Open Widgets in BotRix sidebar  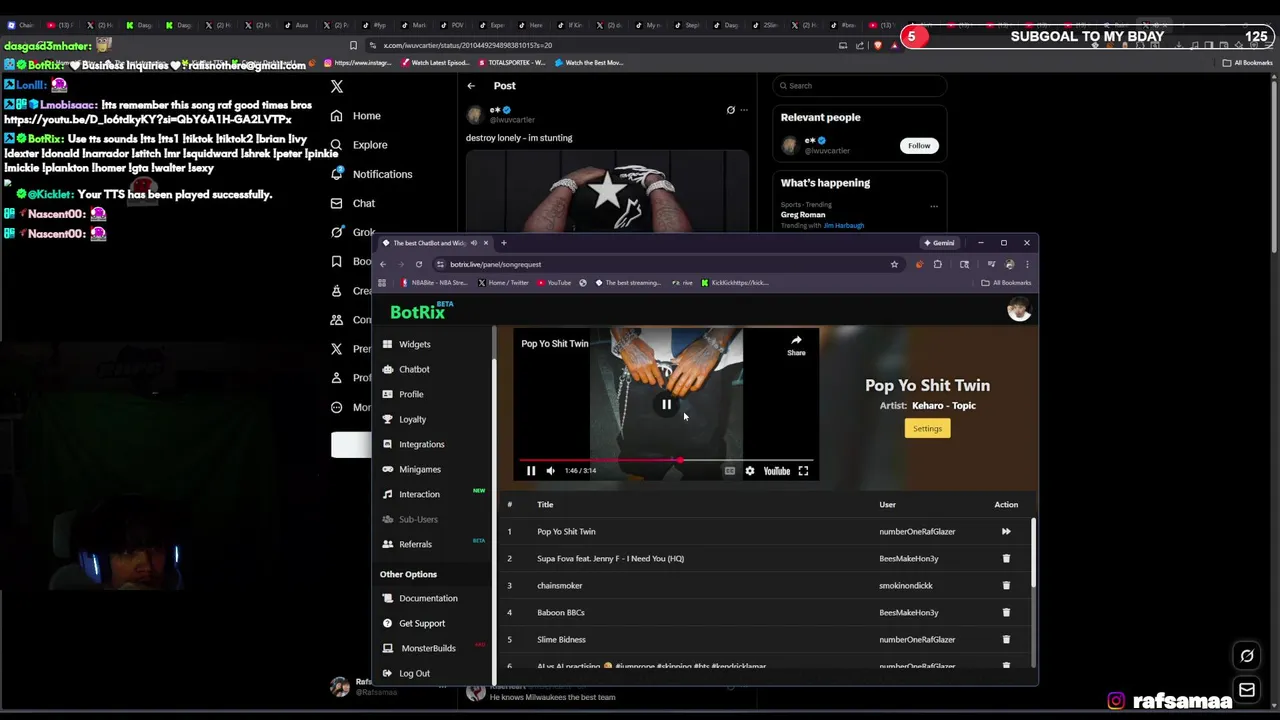tap(414, 344)
